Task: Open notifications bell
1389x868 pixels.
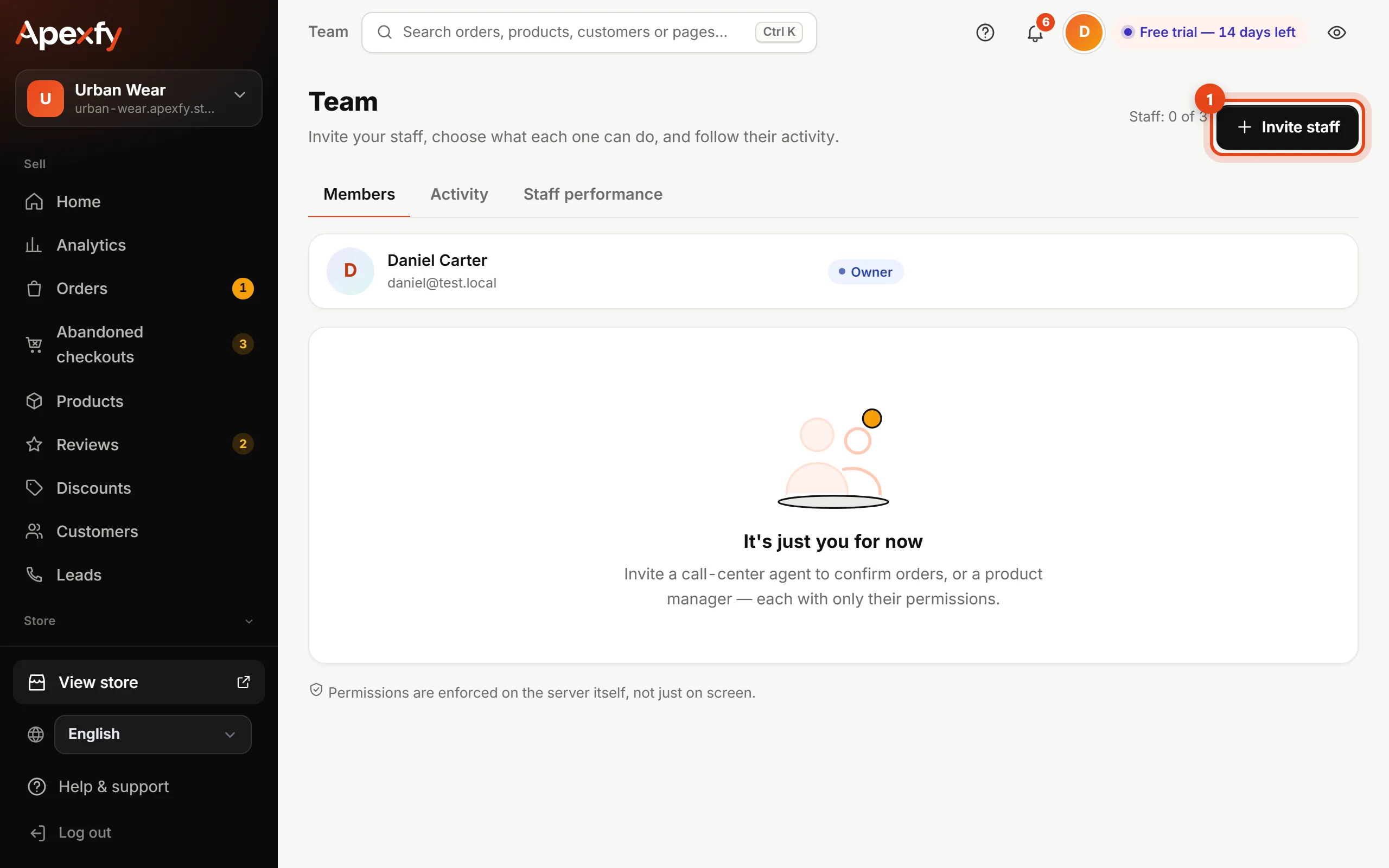Action: pyautogui.click(x=1035, y=33)
